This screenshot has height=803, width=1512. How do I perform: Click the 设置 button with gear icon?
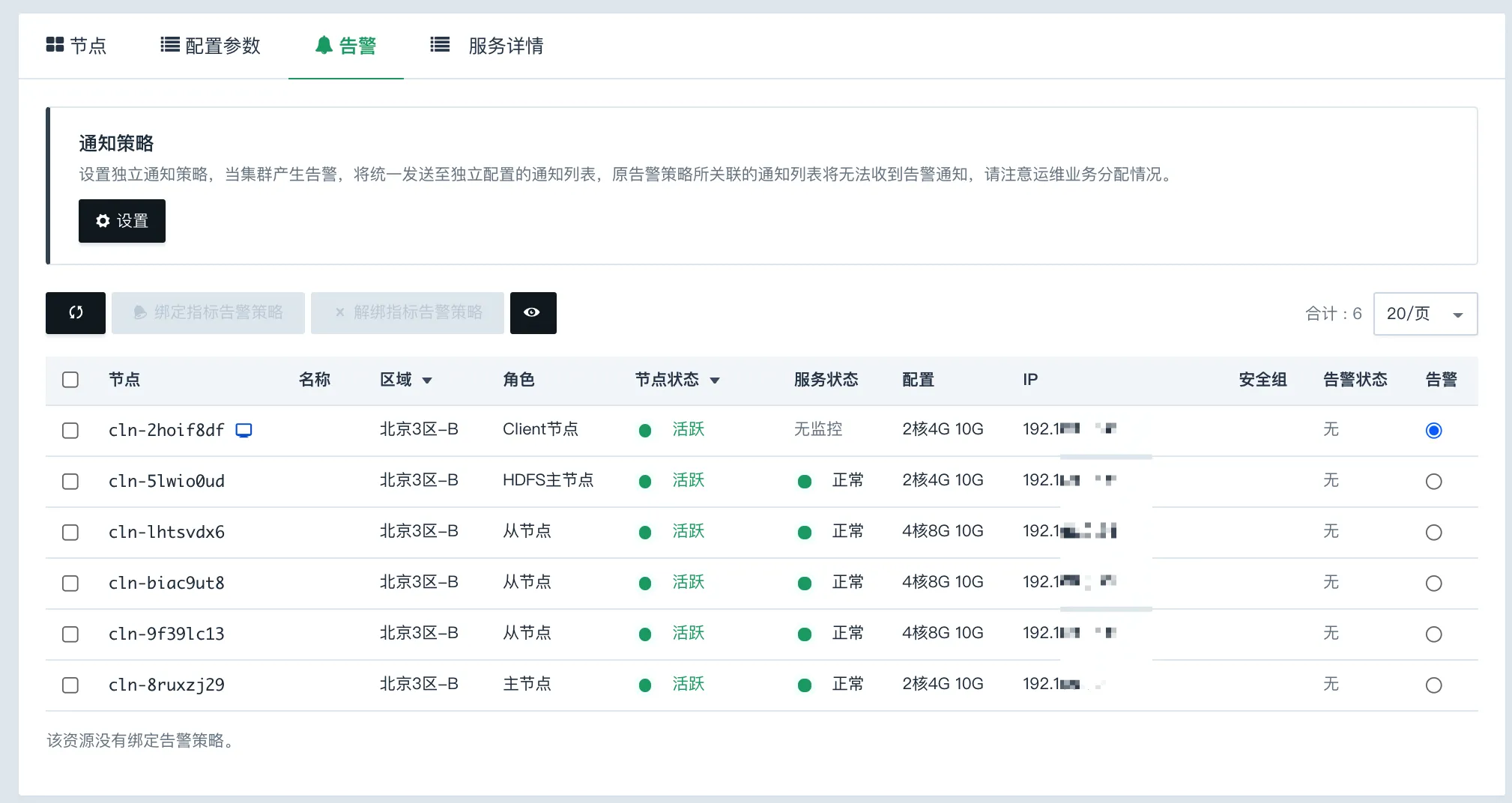pos(122,221)
